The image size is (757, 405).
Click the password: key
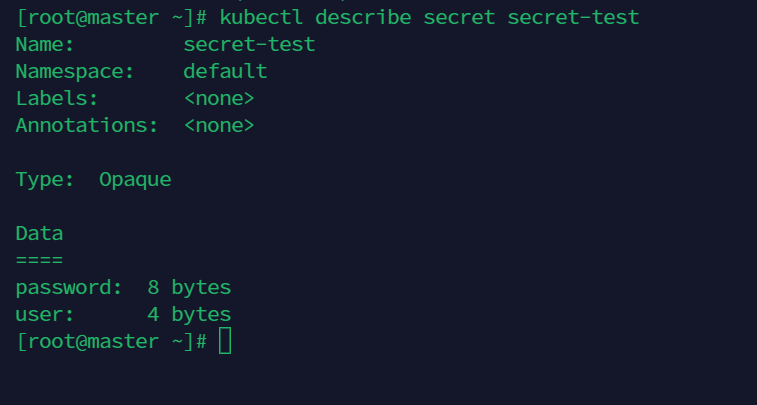(x=69, y=288)
